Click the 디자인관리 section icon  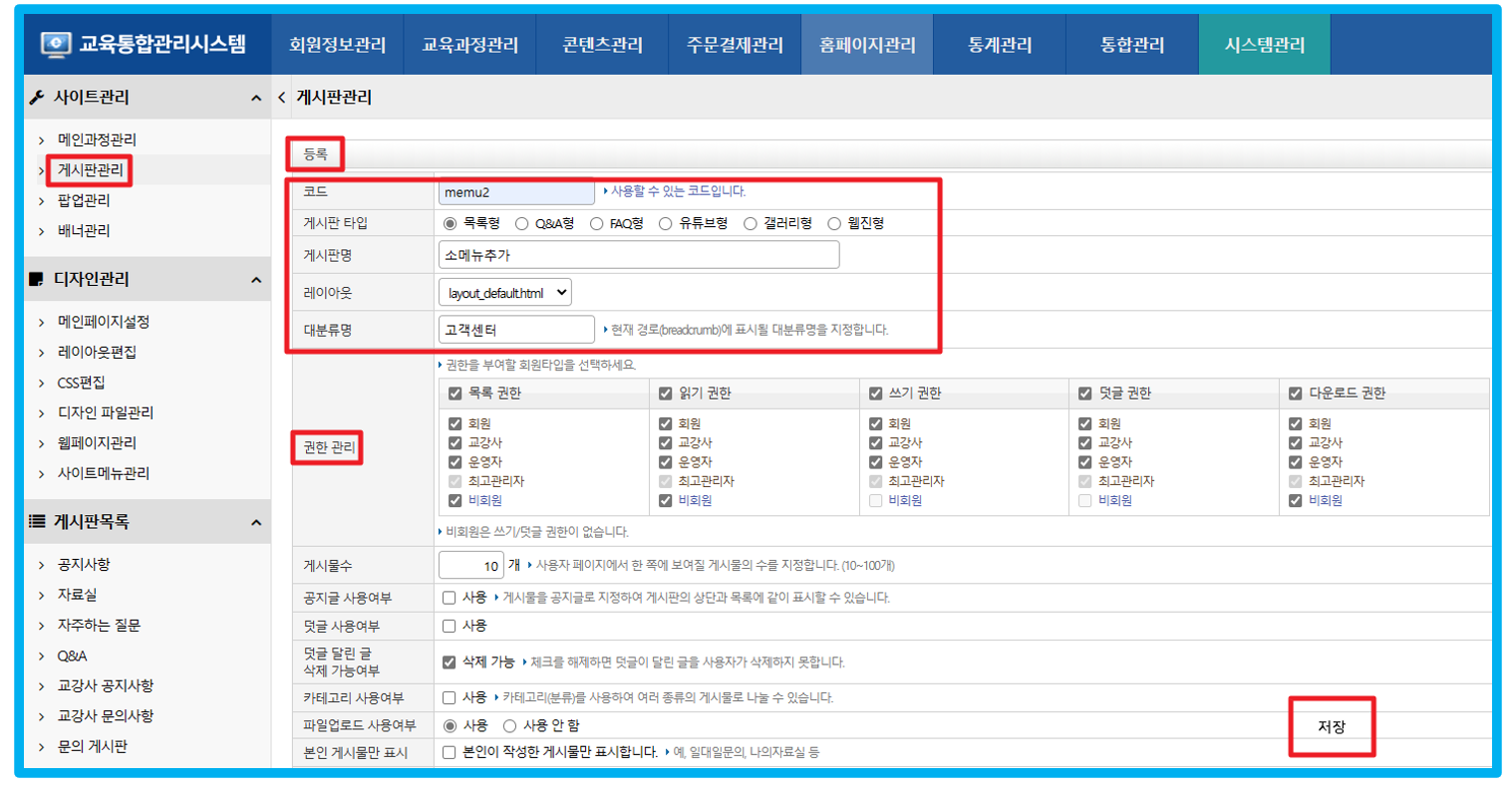tap(37, 280)
